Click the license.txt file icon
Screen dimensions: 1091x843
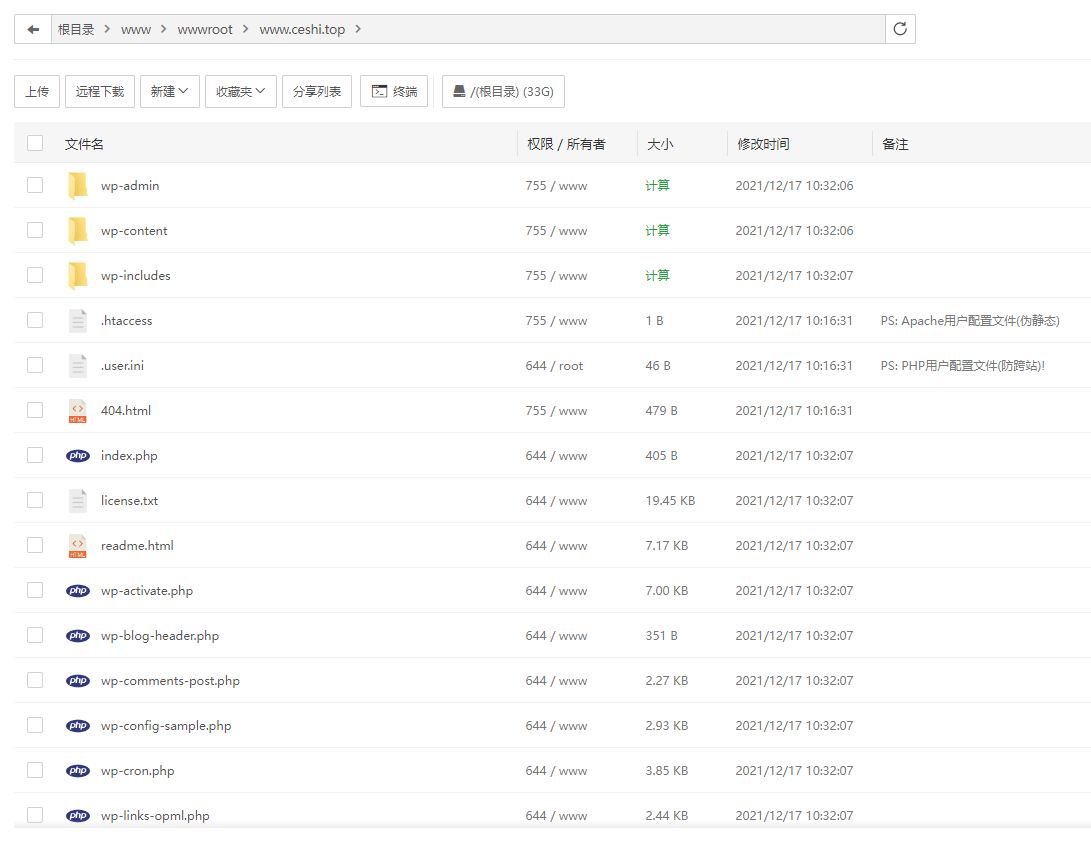78,501
